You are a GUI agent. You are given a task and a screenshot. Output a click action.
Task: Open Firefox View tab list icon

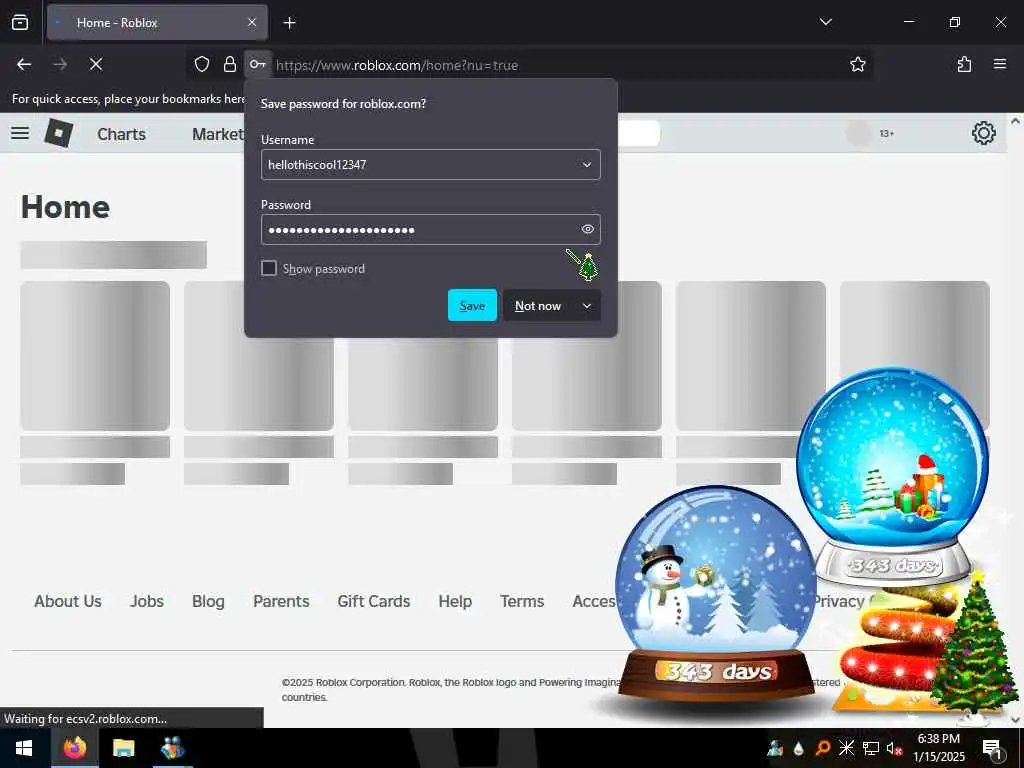pyautogui.click(x=20, y=22)
